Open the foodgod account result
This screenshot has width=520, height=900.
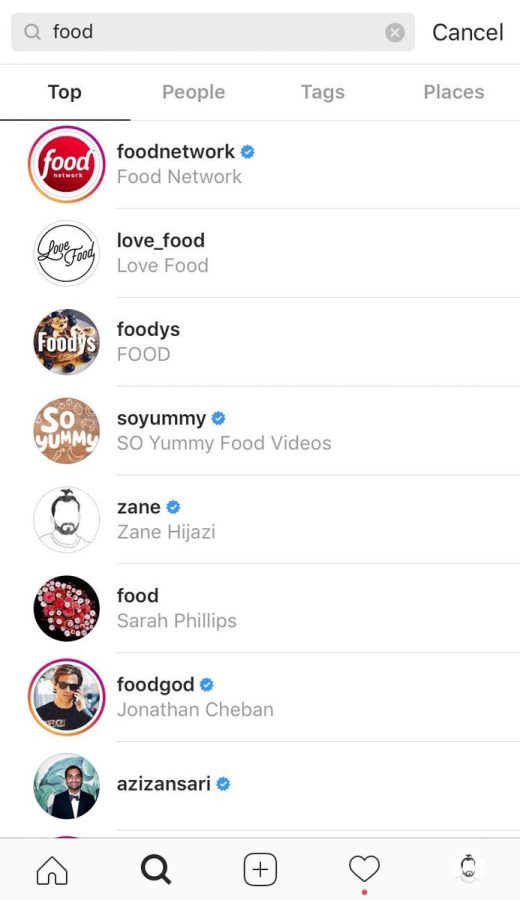tap(260, 697)
